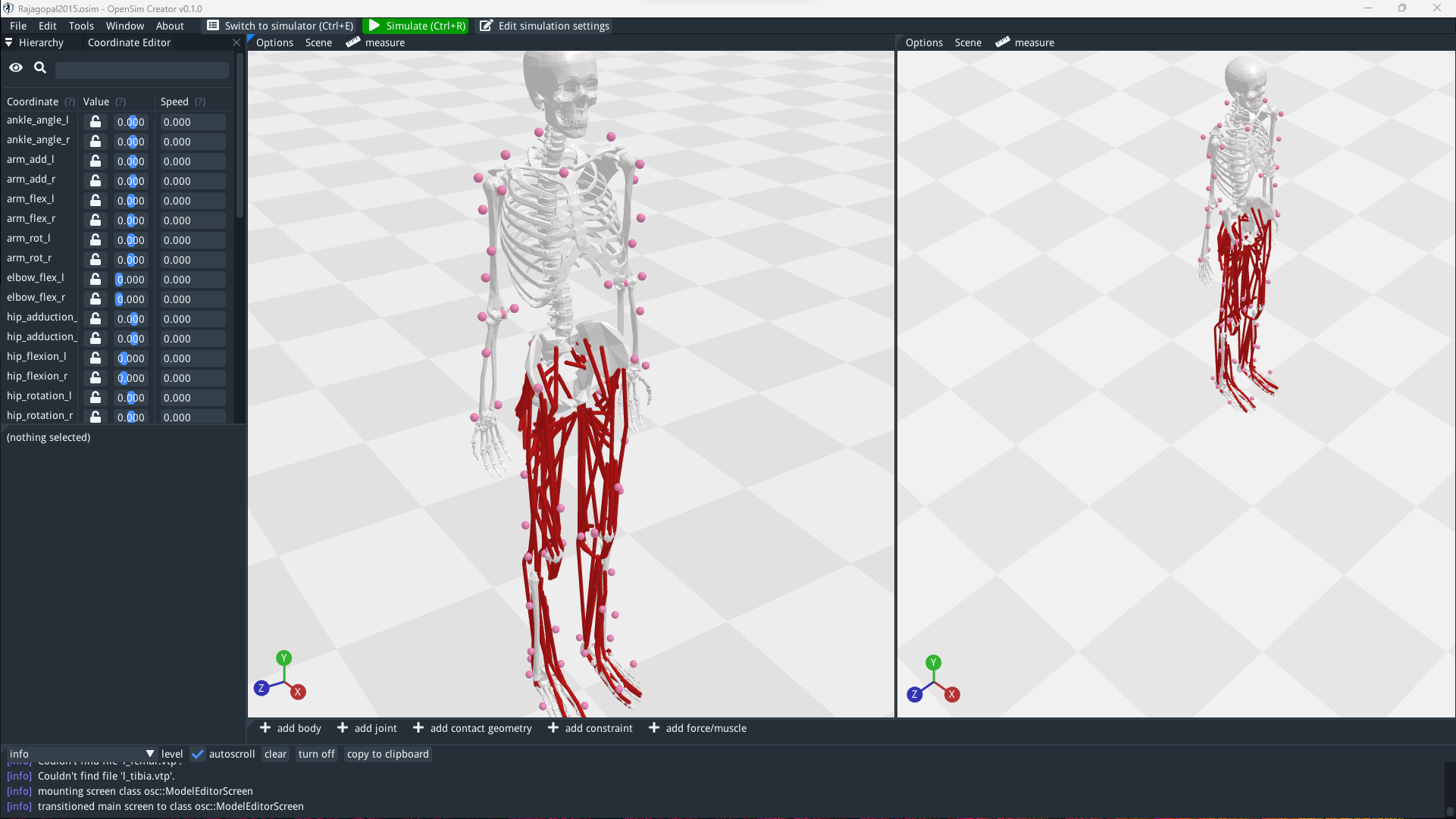Open the Scene menu in right viewport
Viewport: 1456px width, 819px height.
click(968, 42)
